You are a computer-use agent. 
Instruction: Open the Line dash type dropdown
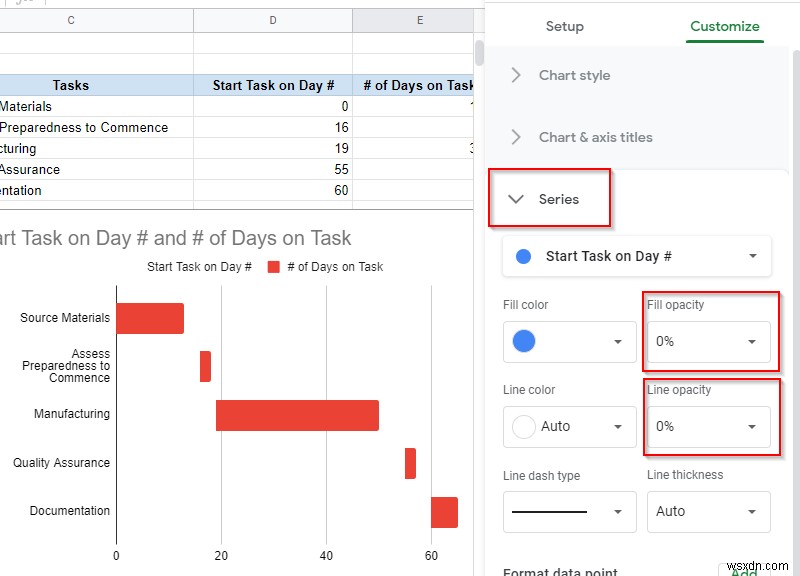[569, 512]
